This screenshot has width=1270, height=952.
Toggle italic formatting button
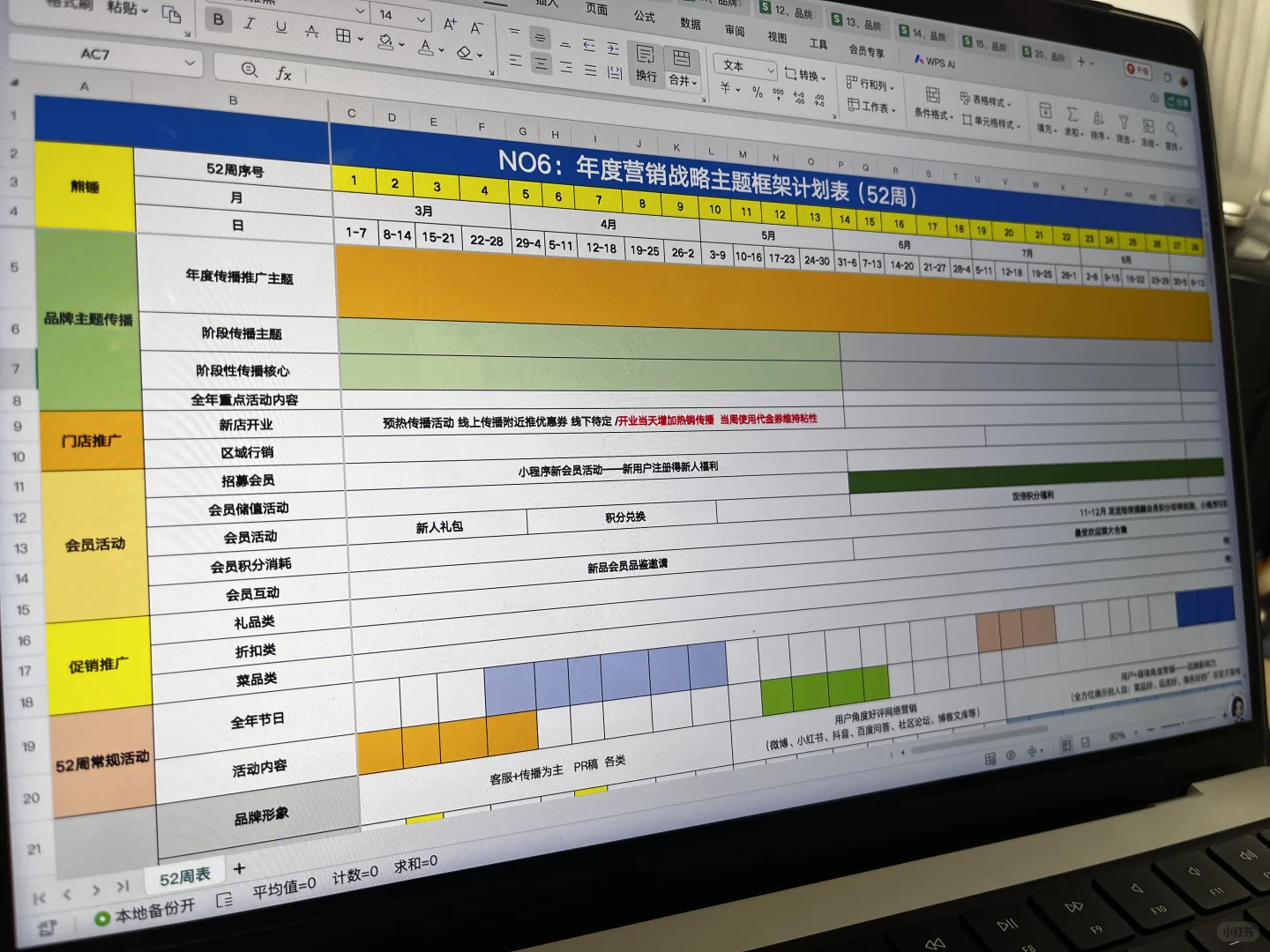(x=250, y=24)
